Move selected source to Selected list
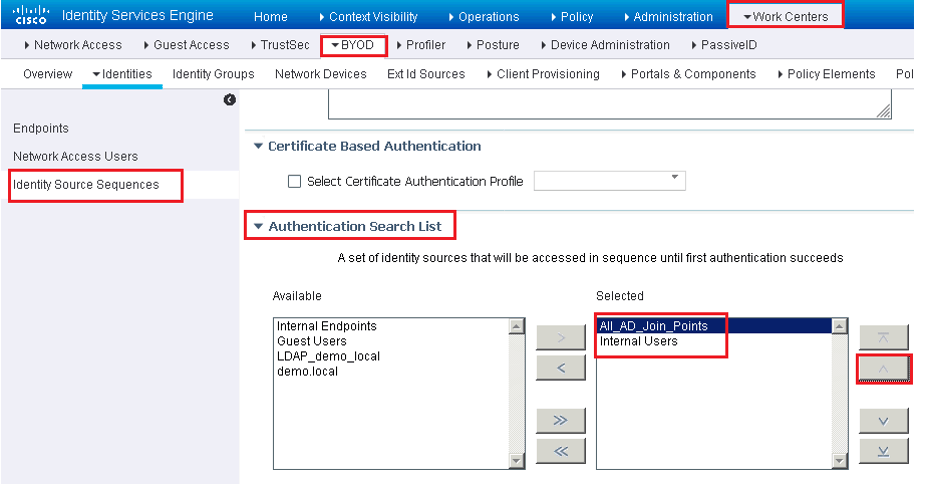The height and width of the screenshot is (486, 927). pyautogui.click(x=560, y=338)
